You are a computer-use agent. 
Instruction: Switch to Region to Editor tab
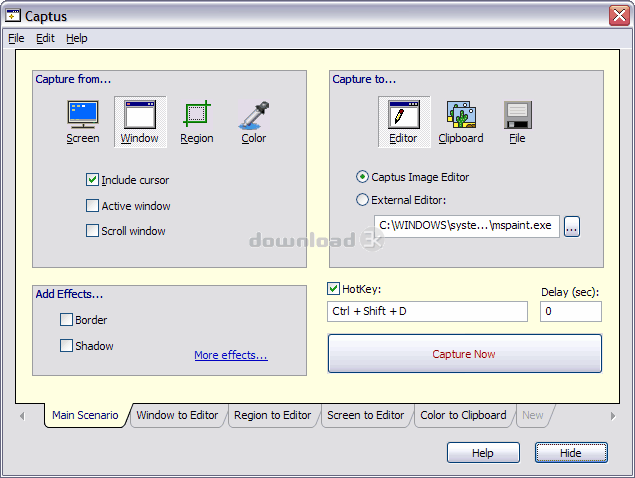tap(273, 415)
